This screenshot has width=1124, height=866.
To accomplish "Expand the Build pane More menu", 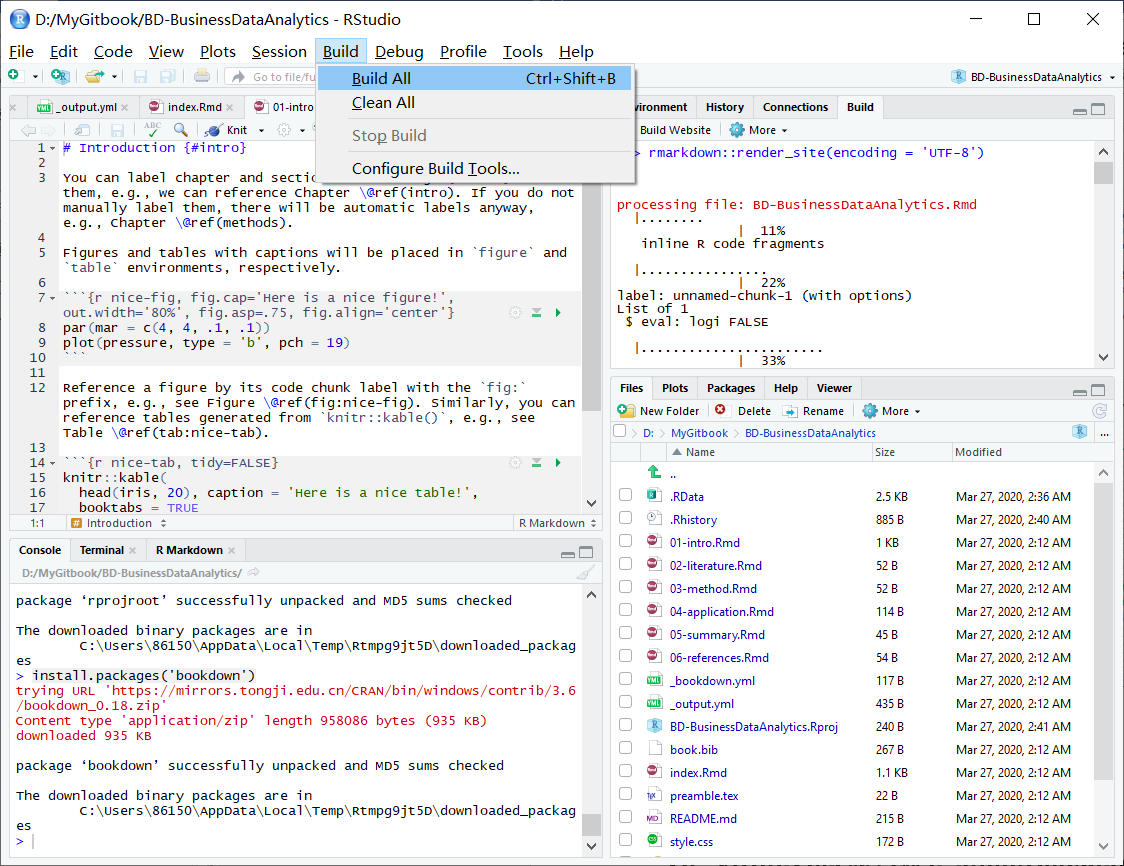I will click(758, 130).
